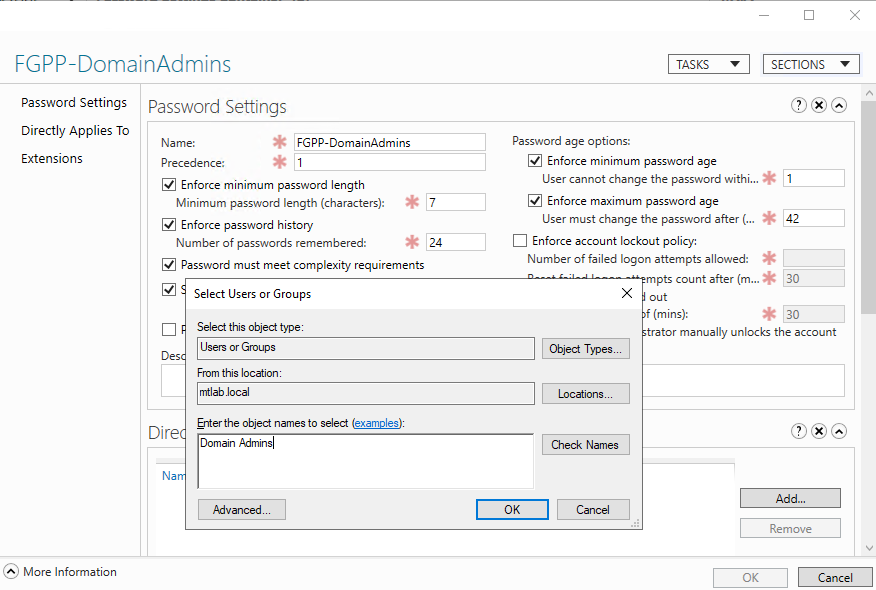This screenshot has width=876, height=590.
Task: Click the number of passwords remembered field
Action: tap(455, 242)
